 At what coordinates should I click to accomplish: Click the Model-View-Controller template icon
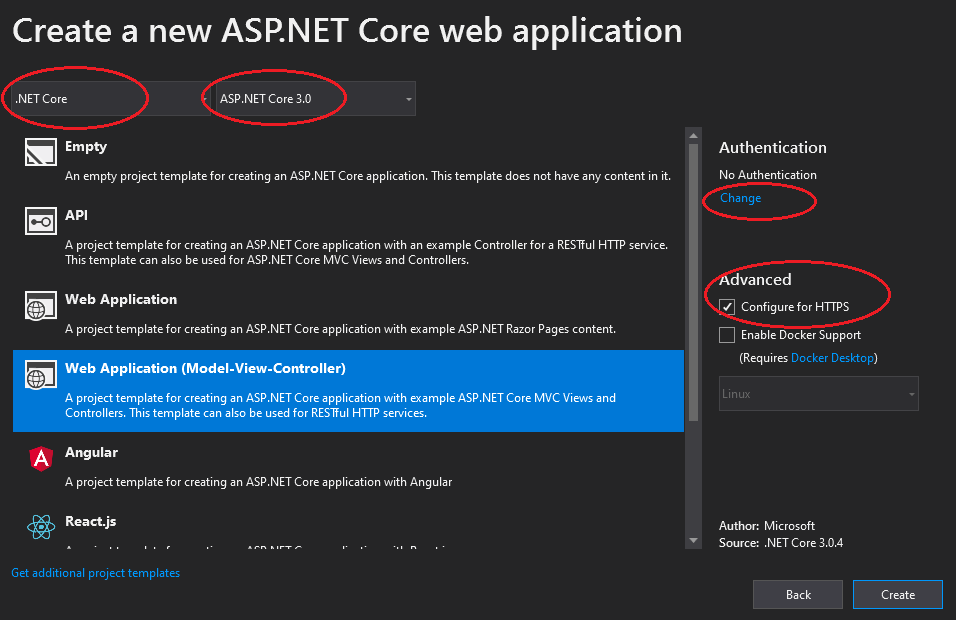point(40,375)
